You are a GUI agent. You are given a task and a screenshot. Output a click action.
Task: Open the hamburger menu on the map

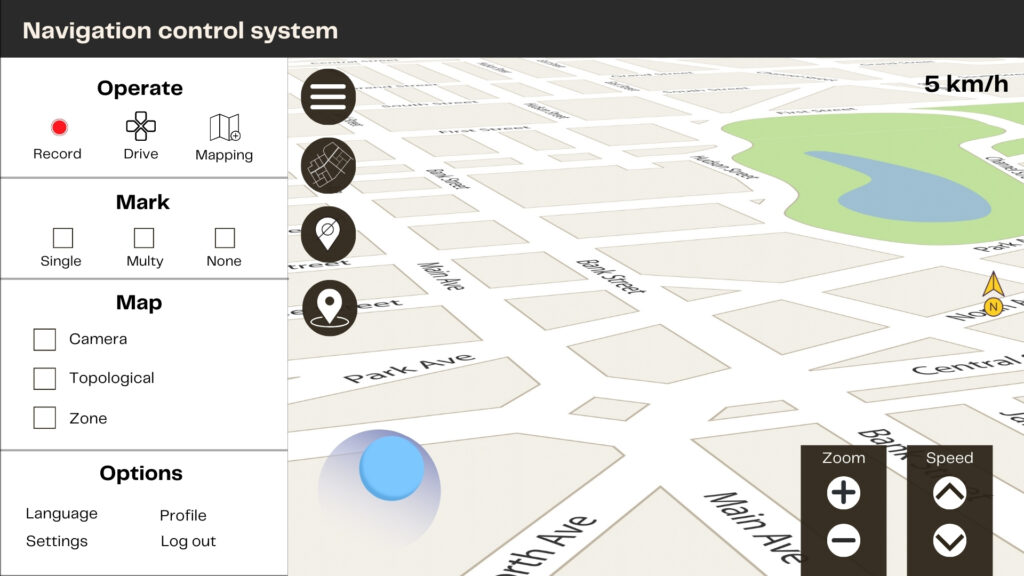(x=328, y=96)
